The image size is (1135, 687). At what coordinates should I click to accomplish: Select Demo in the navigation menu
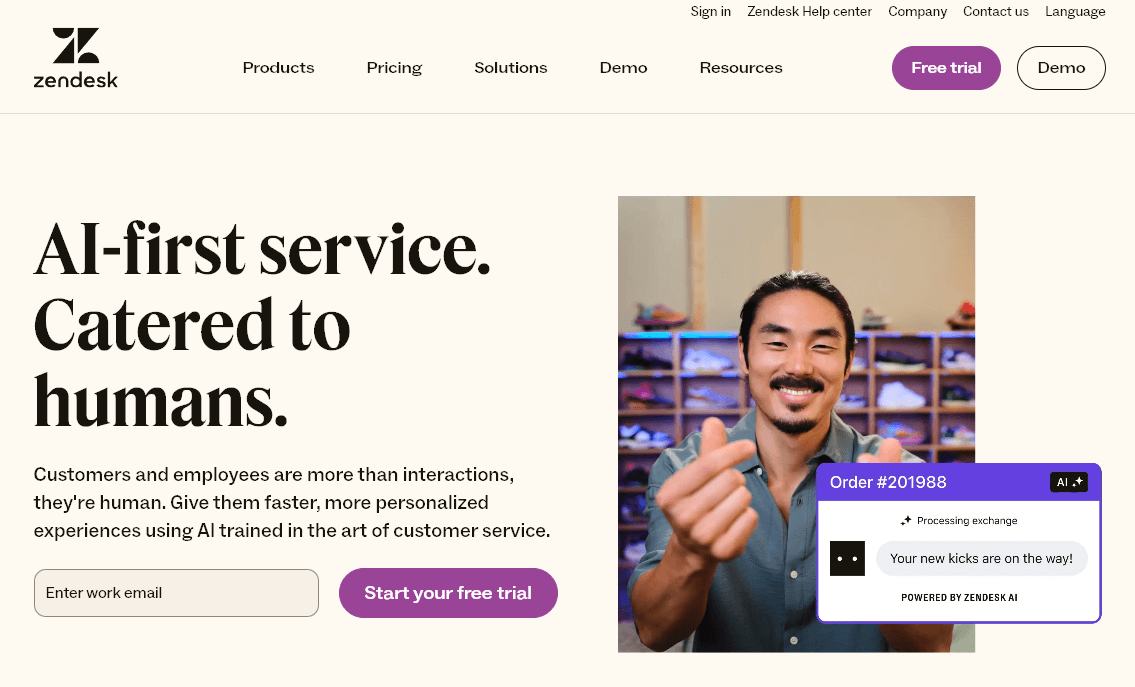point(623,67)
